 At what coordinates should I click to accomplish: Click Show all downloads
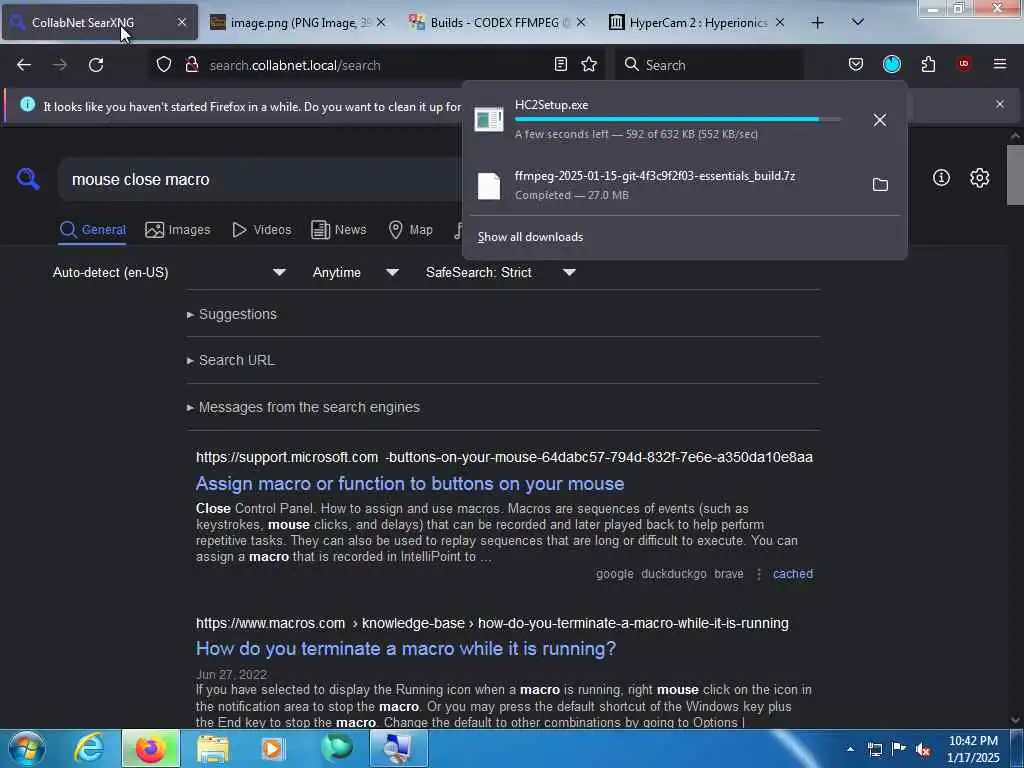pos(530,237)
